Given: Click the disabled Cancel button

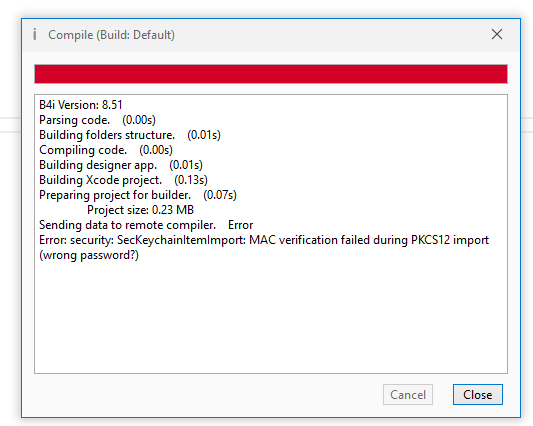Looking at the screenshot, I should coord(408,395).
